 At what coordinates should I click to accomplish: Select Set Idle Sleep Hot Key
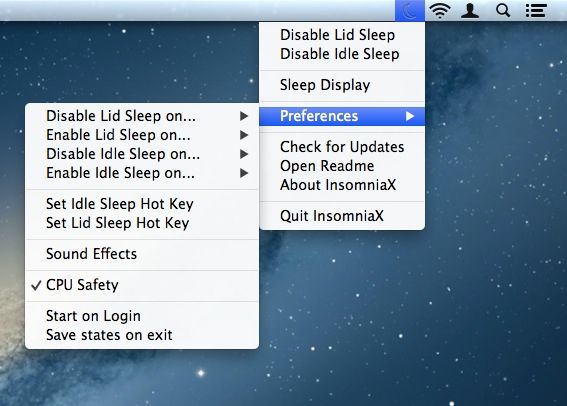pos(142,204)
